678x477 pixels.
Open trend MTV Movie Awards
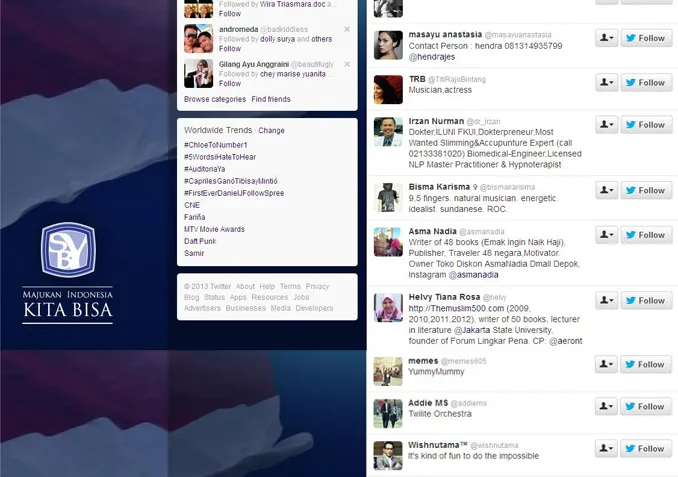click(214, 229)
